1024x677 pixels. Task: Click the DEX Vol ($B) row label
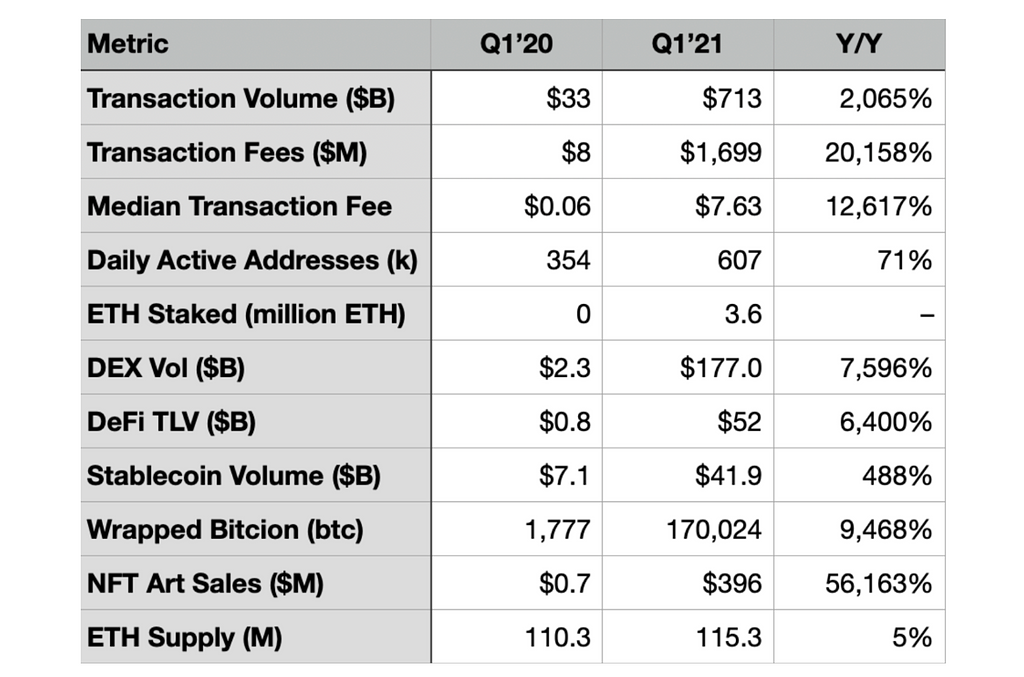(166, 368)
